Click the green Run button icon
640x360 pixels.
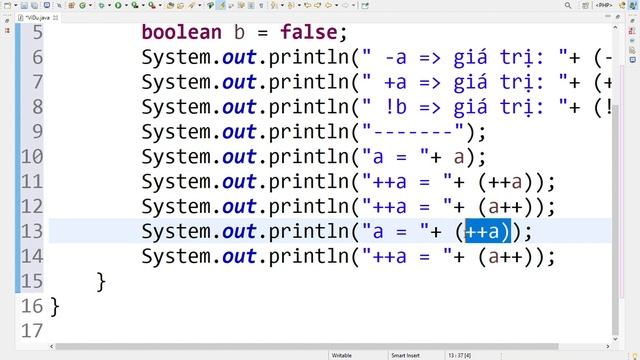(x=118, y=5)
